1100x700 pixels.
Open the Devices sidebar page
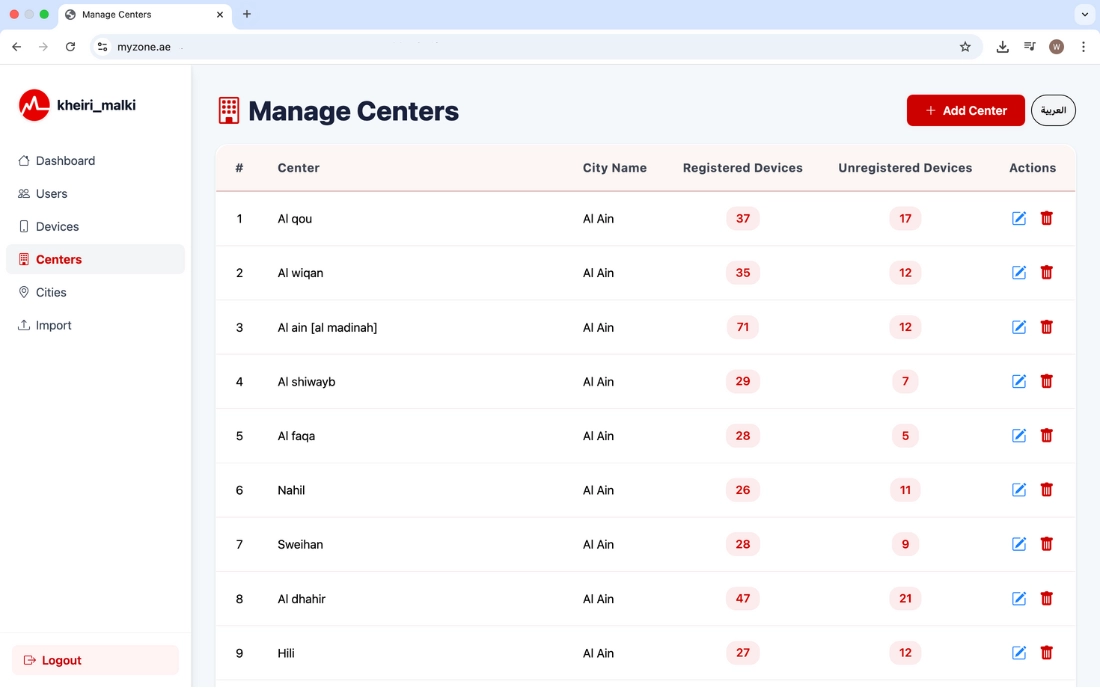57,227
